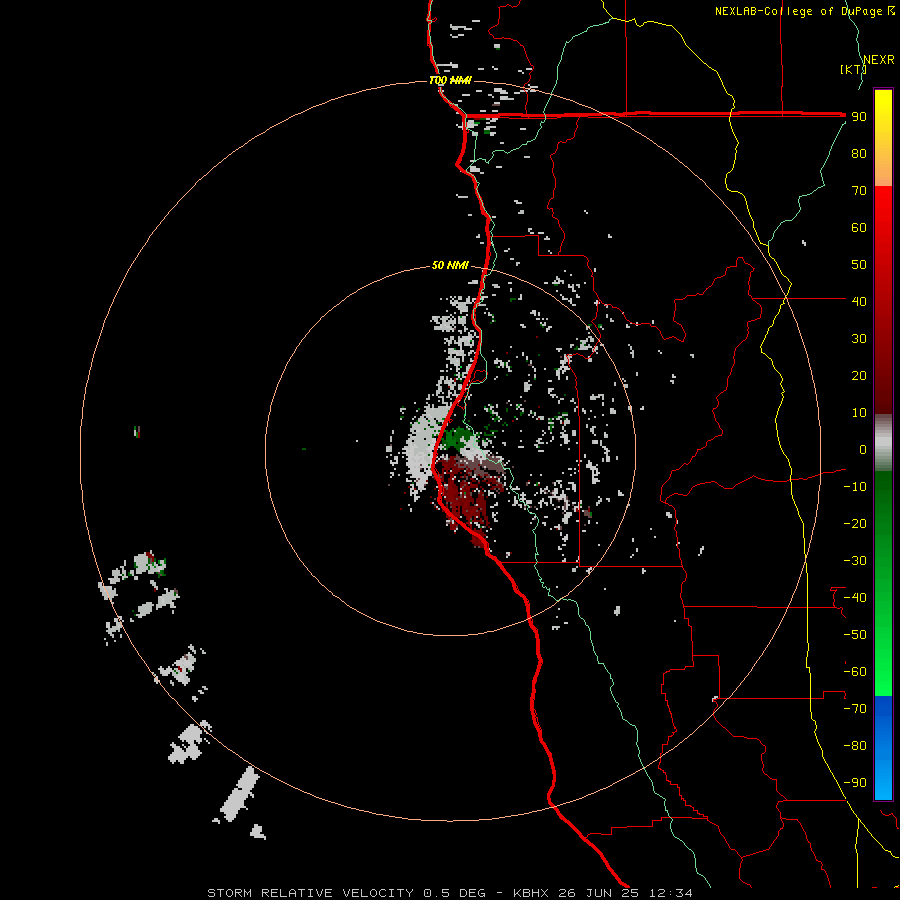Image resolution: width=900 pixels, height=900 pixels.
Task: Click the 50 NMI range ring label
Action: tap(450, 265)
